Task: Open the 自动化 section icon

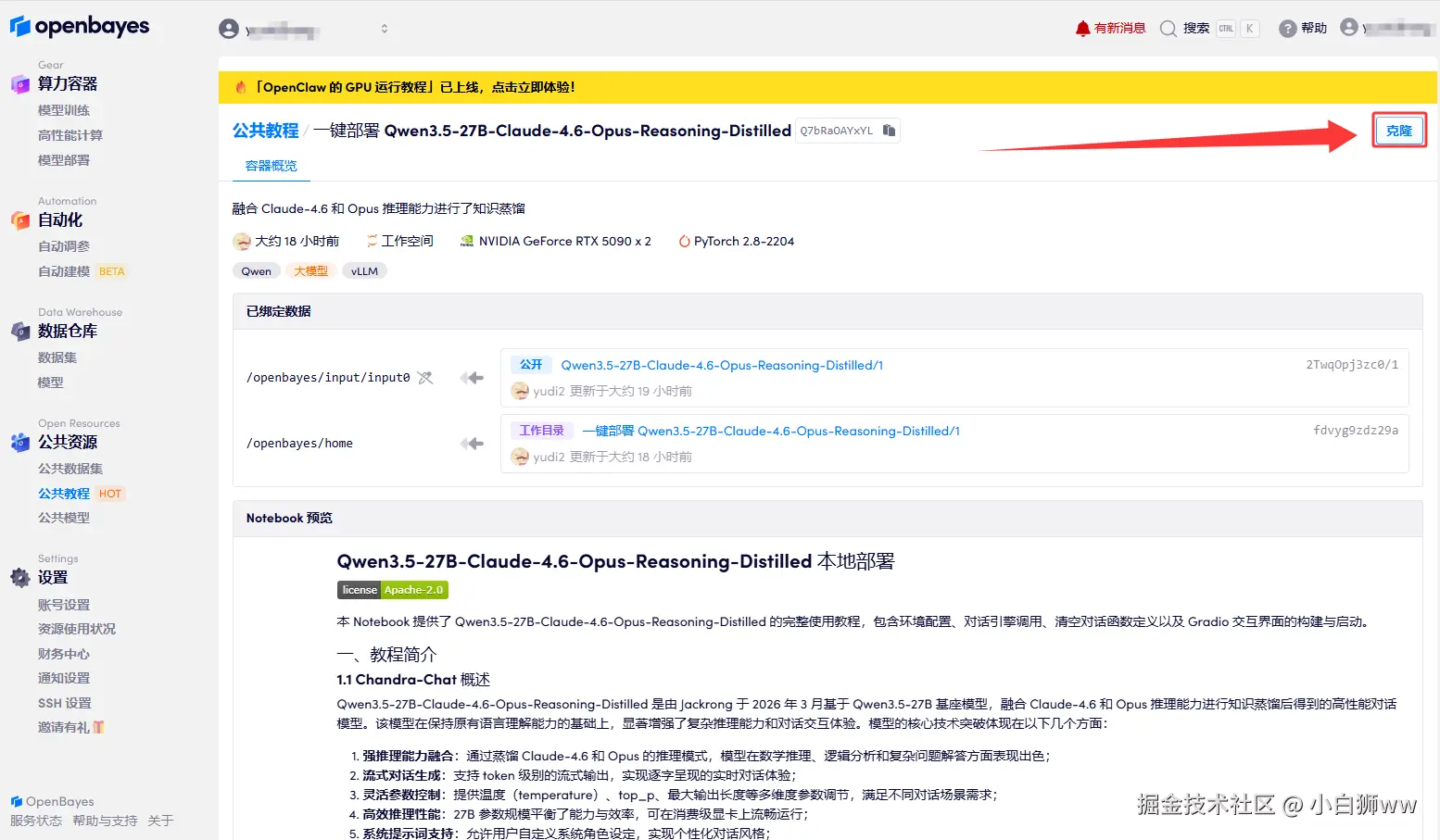Action: 20,220
